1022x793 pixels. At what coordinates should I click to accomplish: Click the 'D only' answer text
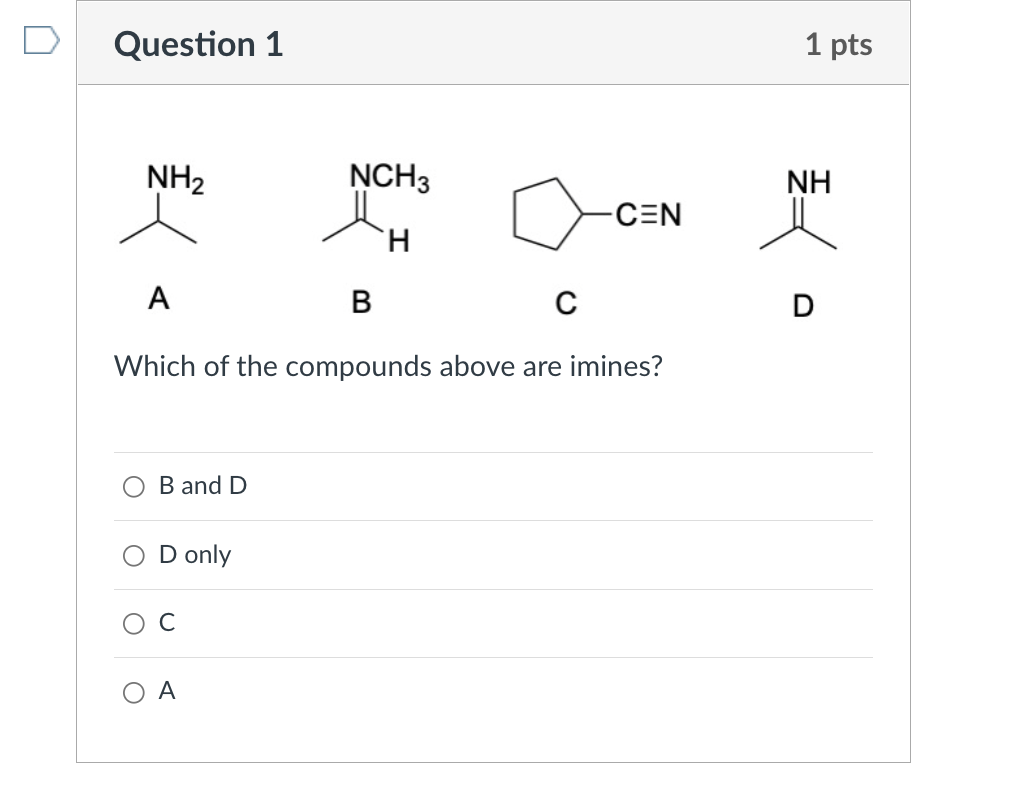pos(195,555)
